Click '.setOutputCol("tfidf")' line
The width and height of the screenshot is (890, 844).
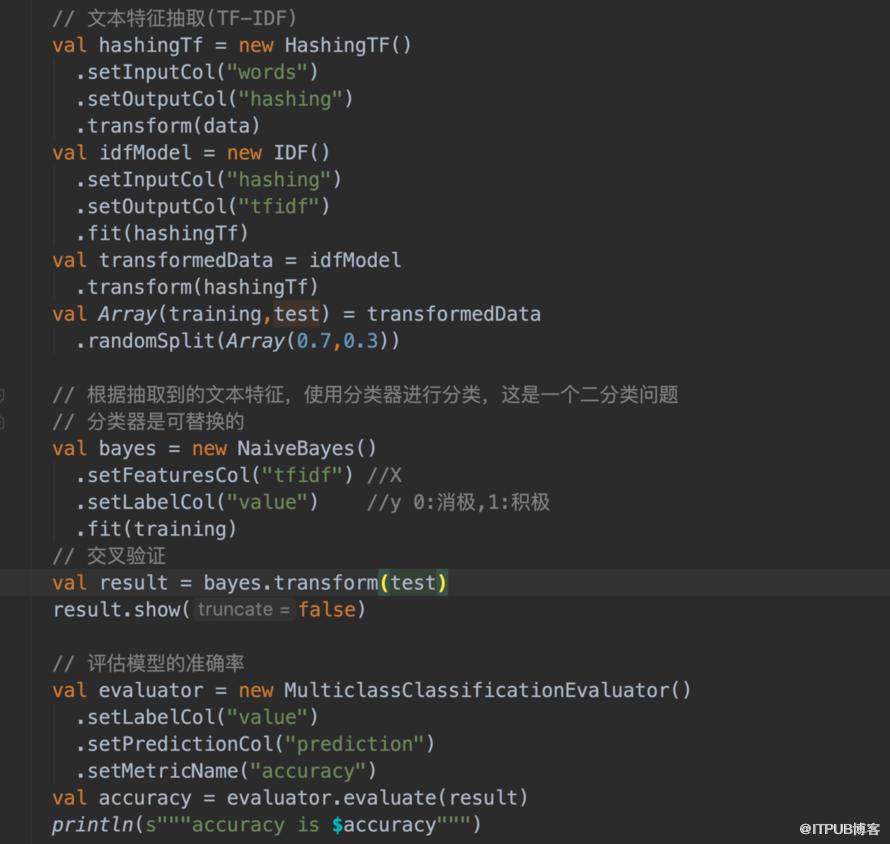coord(203,207)
